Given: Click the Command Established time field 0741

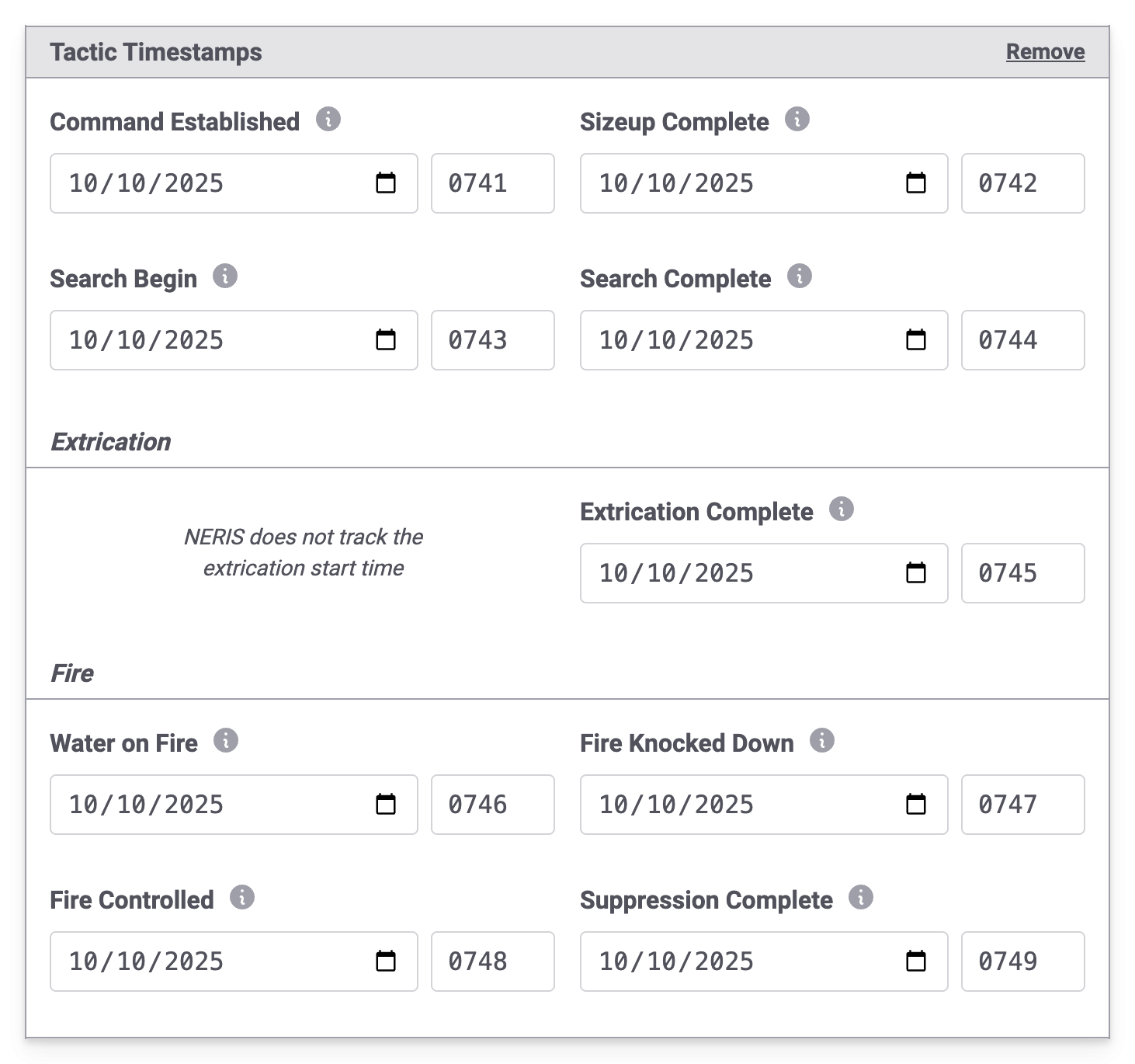Looking at the screenshot, I should click(x=492, y=183).
